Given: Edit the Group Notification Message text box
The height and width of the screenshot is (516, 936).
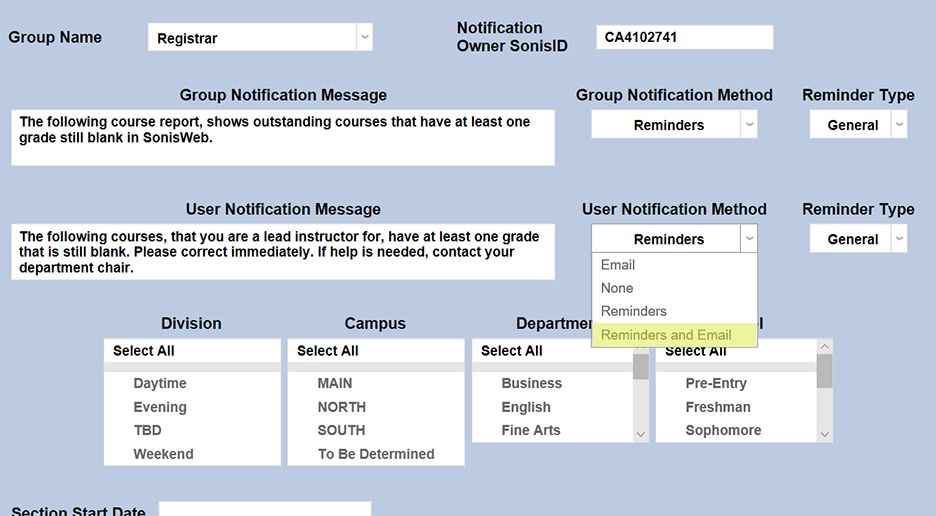Looking at the screenshot, I should [283, 137].
